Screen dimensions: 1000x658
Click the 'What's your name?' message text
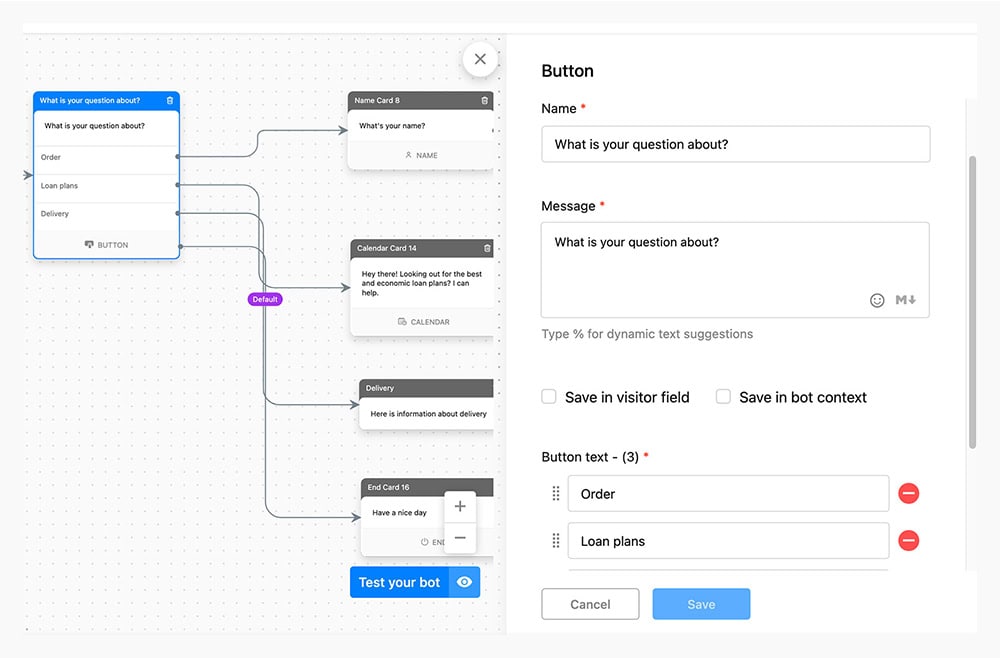point(392,126)
